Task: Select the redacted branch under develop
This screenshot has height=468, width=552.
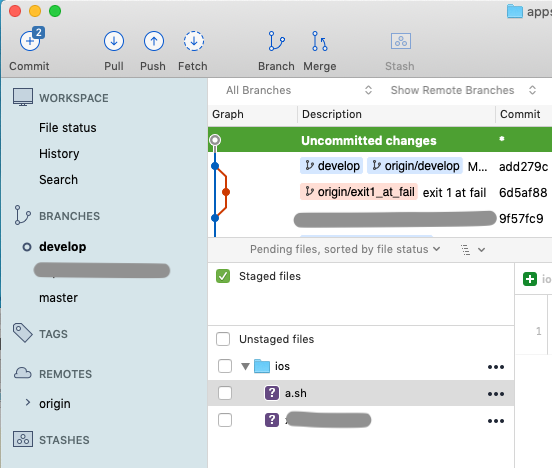Action: click(102, 270)
